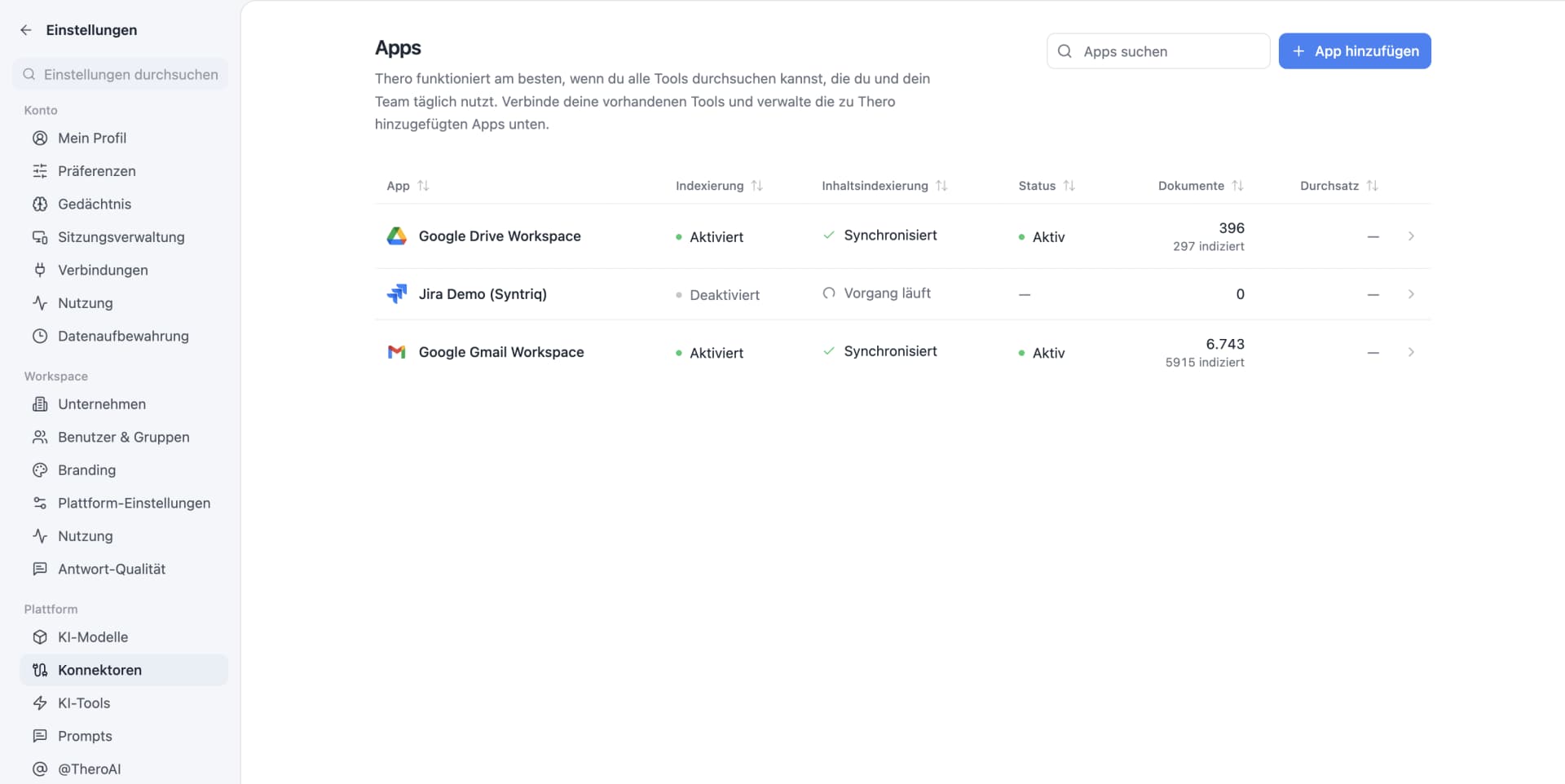Click the plug icon next to Verbindungen

(x=40, y=270)
